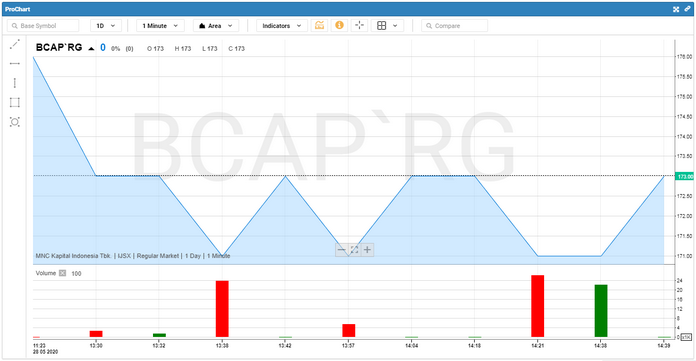This screenshot has height=361, width=696.
Task: Select the vertical line drawing tool
Action: coord(15,83)
